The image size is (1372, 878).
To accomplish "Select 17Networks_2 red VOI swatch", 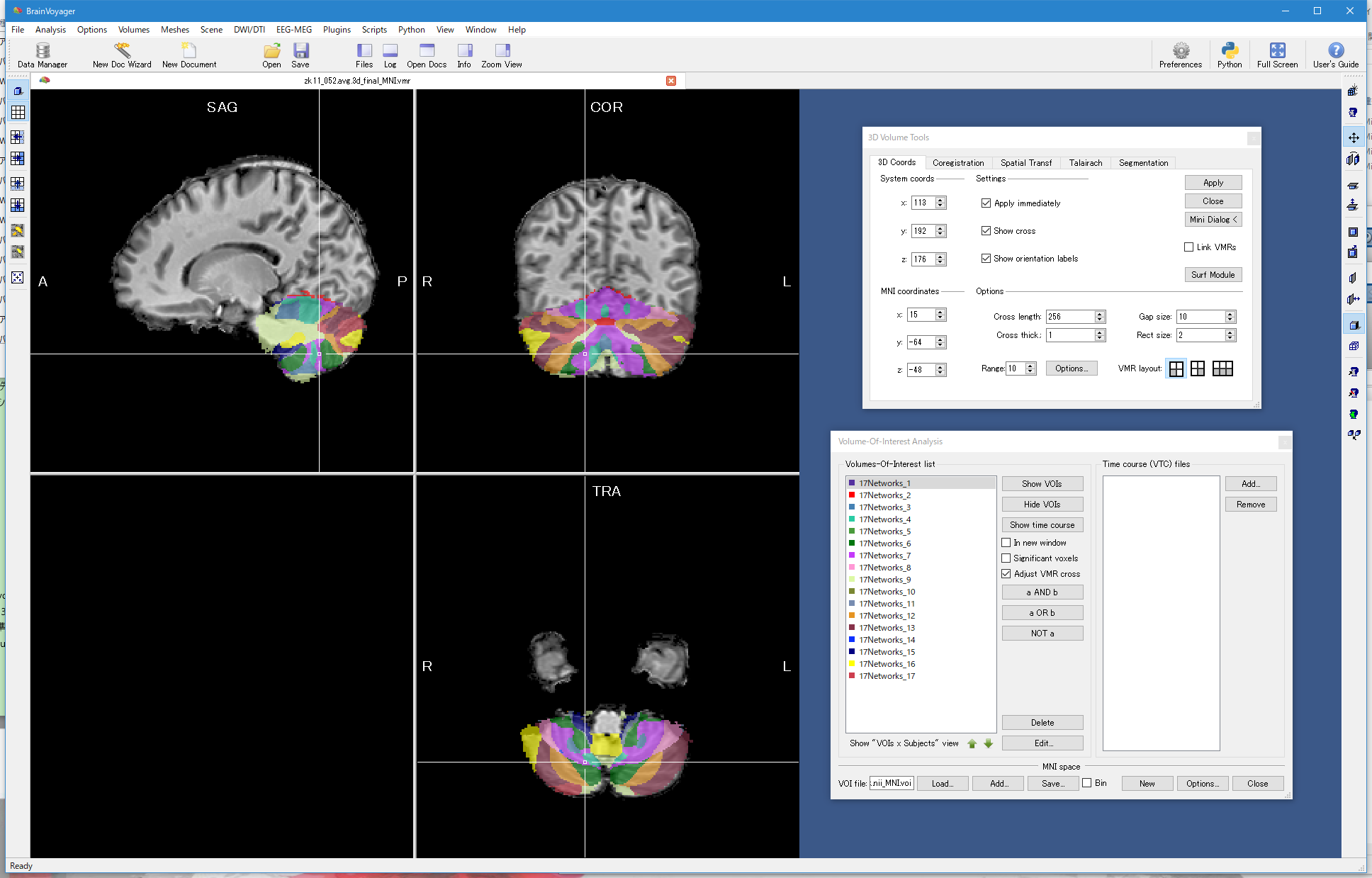I will (852, 495).
